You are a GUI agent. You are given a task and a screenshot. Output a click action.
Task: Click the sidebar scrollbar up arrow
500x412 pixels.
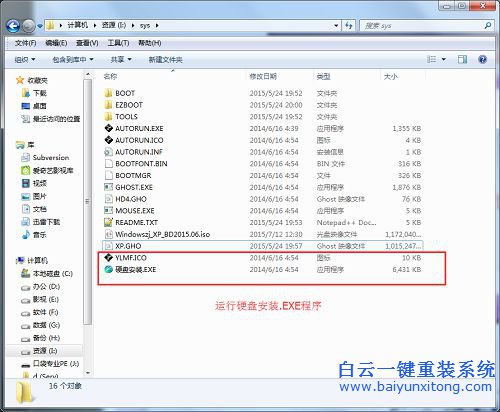tap(88, 74)
